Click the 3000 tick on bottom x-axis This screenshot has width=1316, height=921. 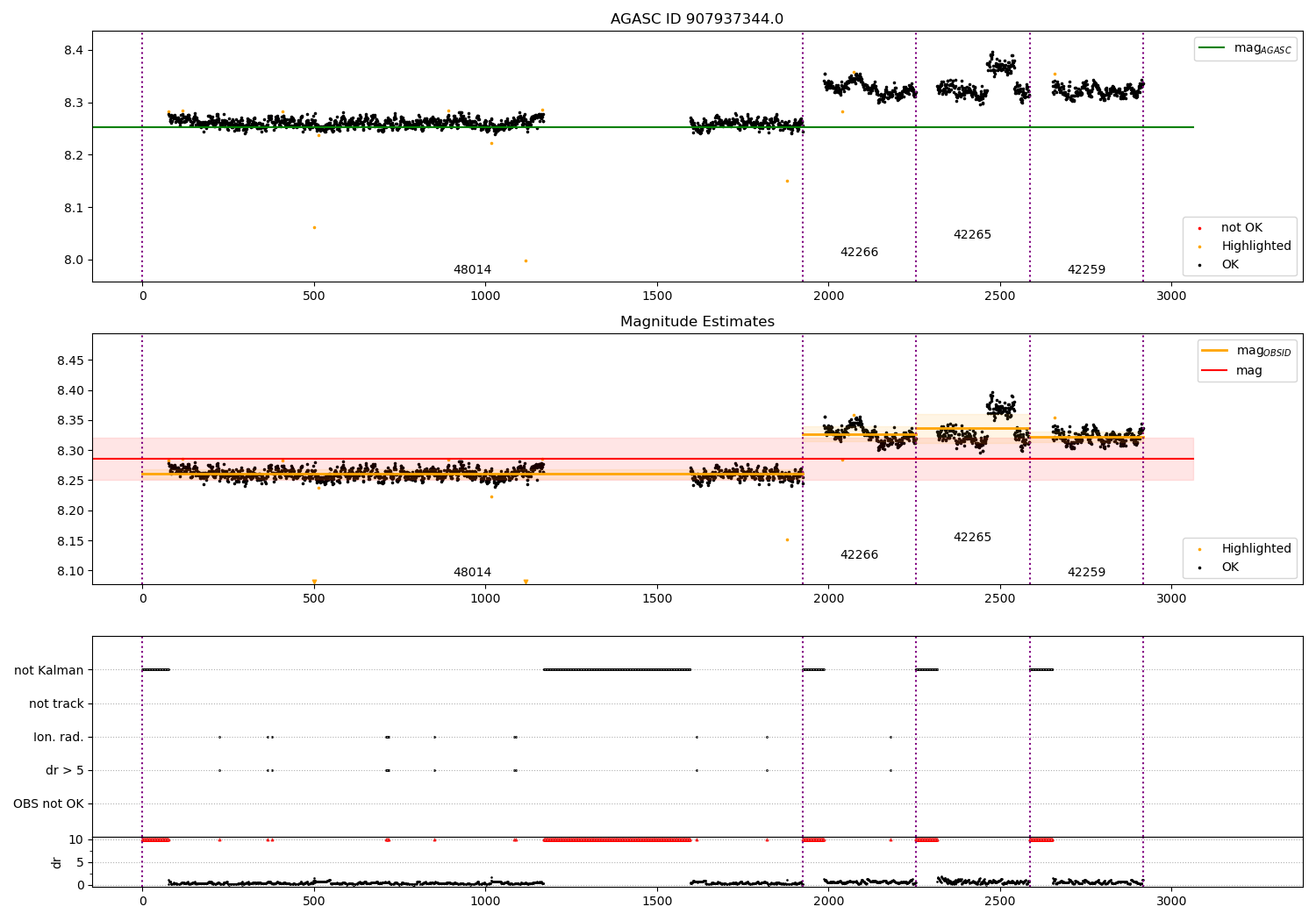(x=1171, y=902)
